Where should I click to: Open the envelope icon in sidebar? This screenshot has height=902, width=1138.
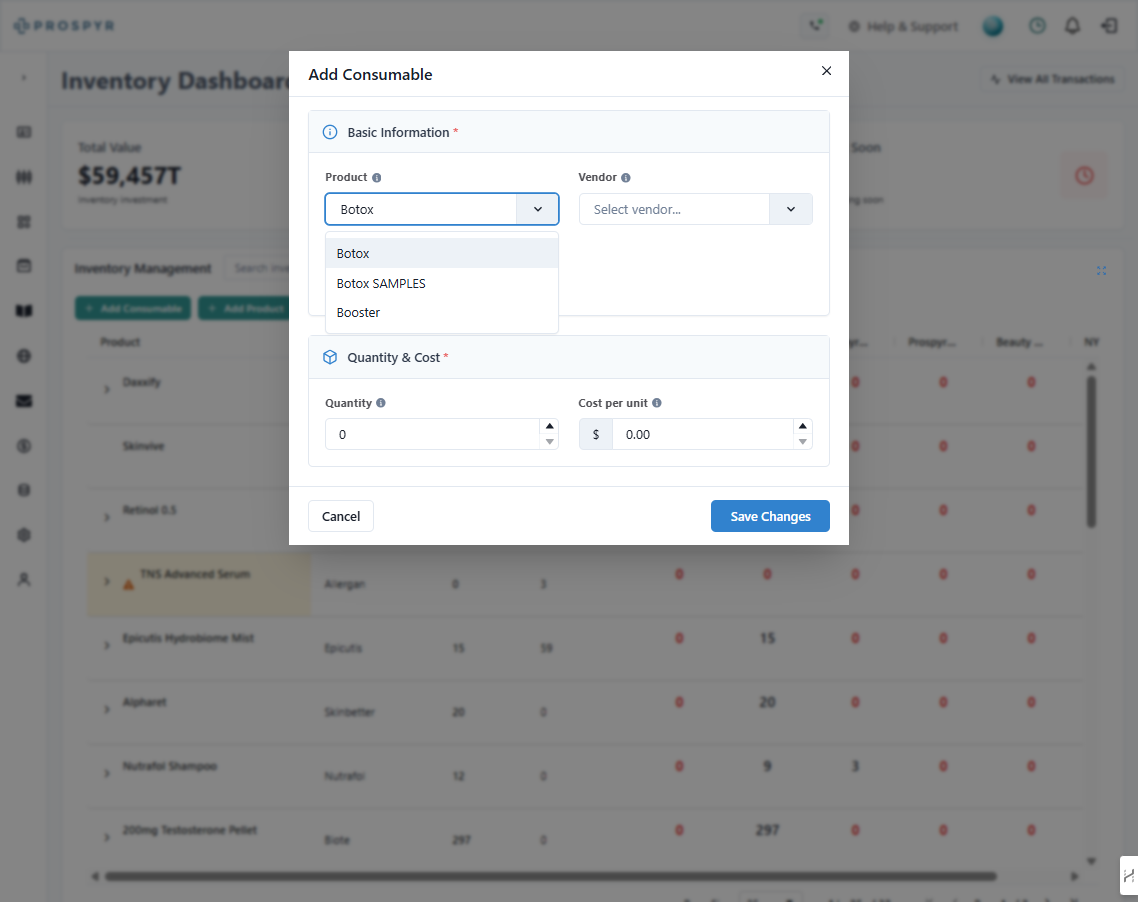tap(24, 401)
